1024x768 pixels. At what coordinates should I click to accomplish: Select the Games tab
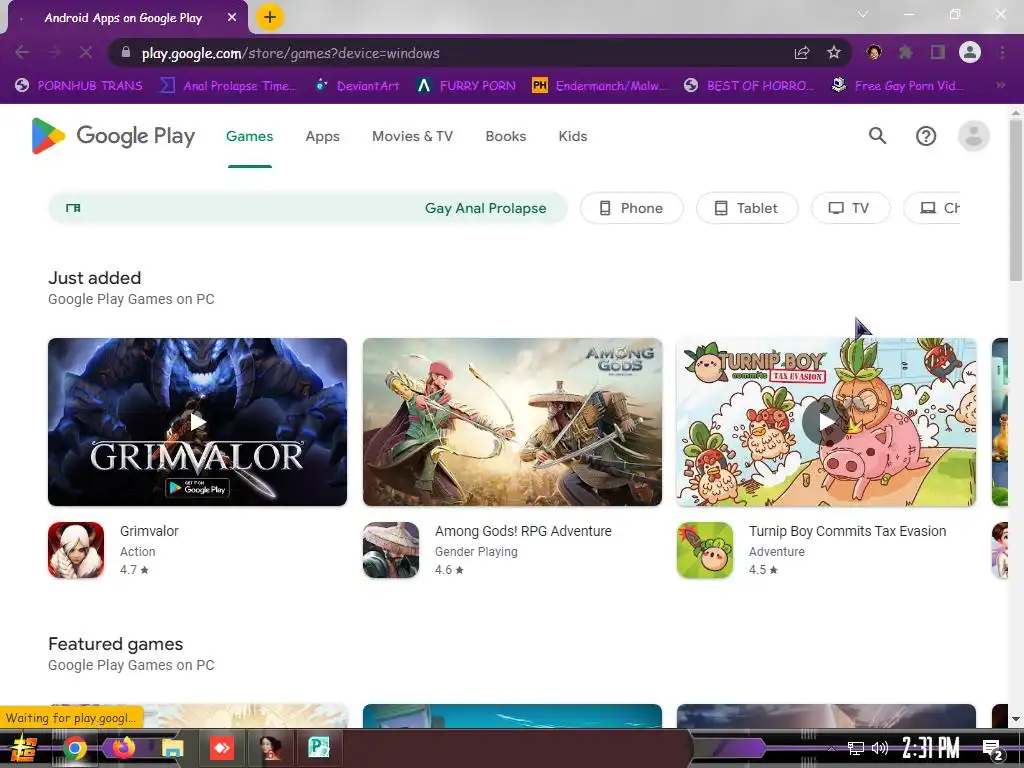click(x=249, y=136)
